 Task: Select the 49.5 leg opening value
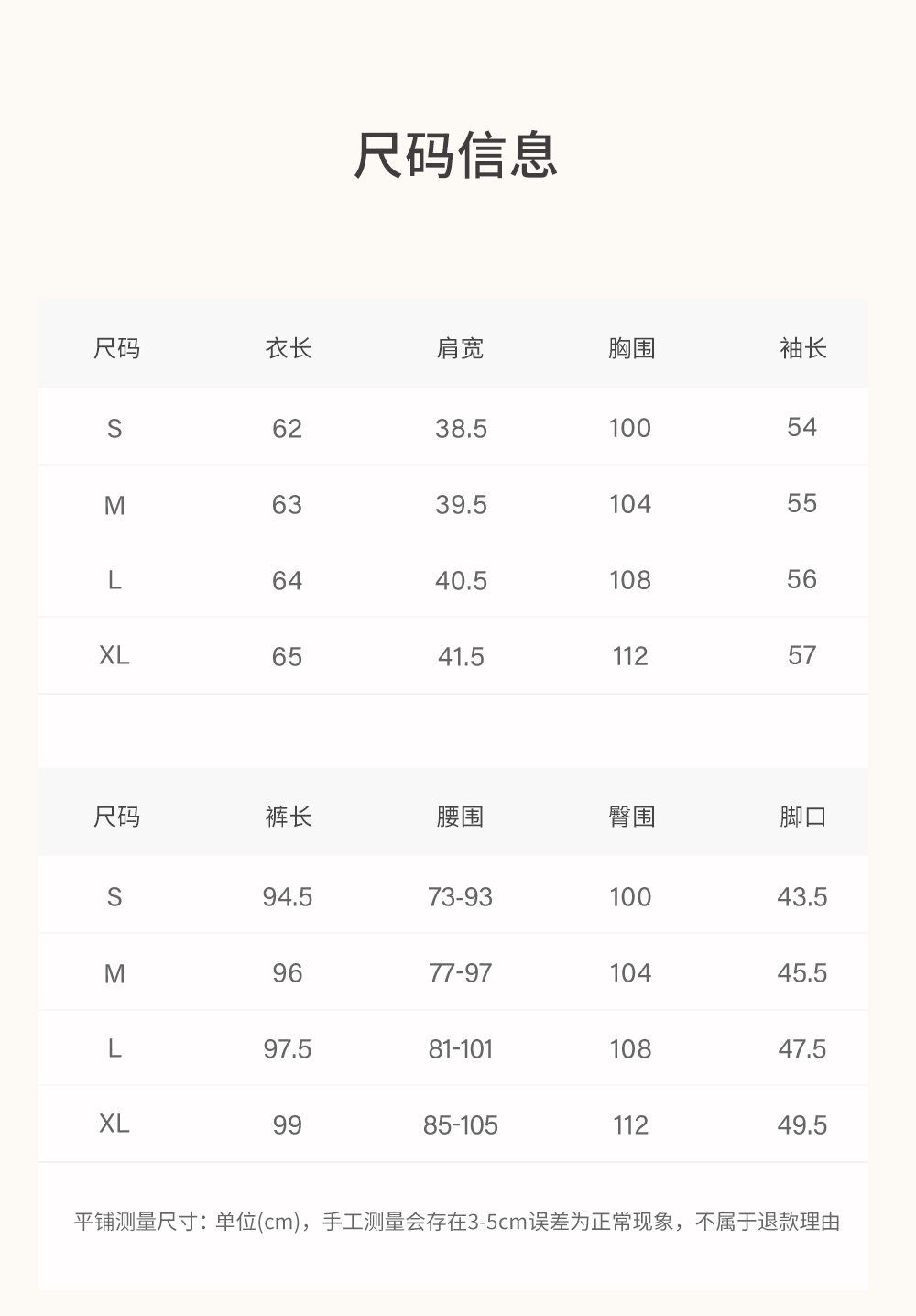[x=801, y=1124]
